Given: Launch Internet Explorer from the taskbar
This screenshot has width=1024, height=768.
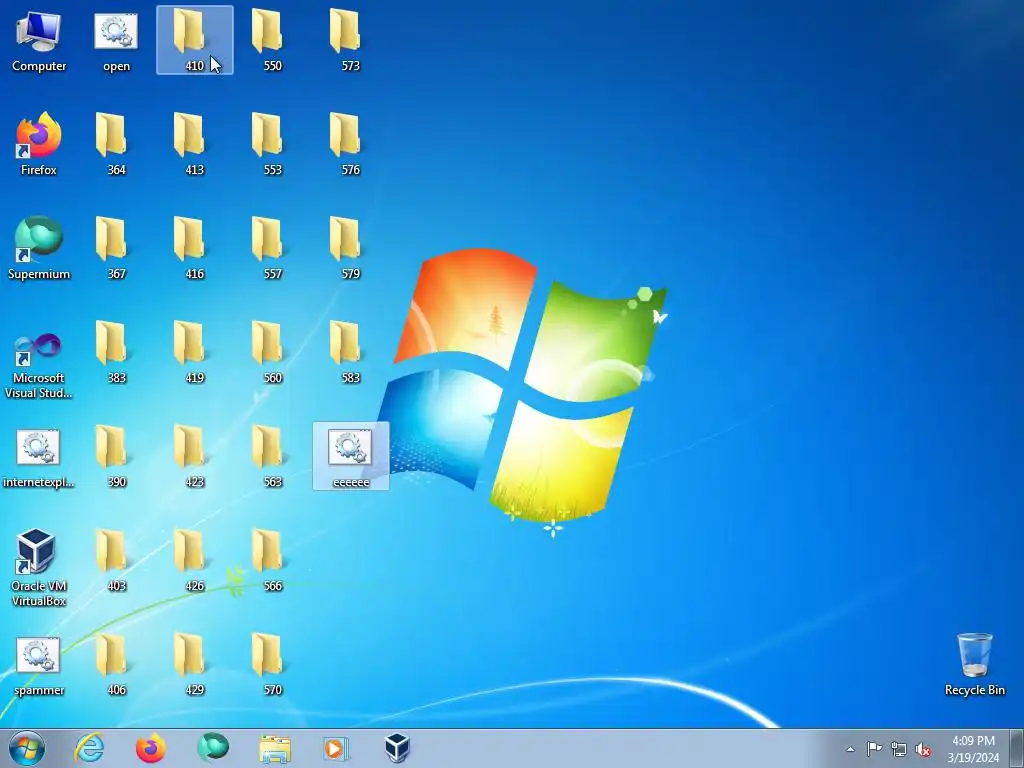Looking at the screenshot, I should tap(89, 748).
